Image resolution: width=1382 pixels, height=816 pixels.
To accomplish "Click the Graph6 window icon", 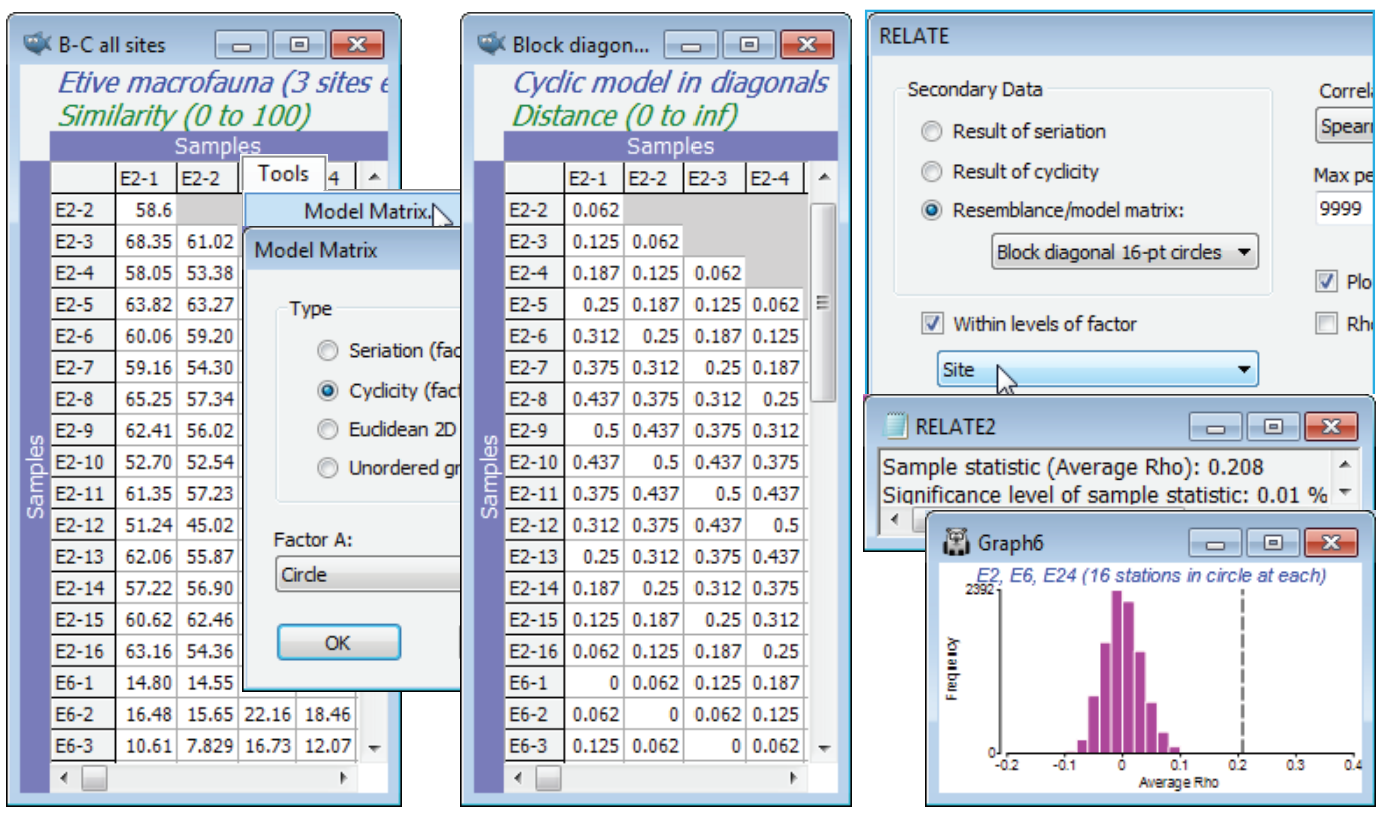I will pyautogui.click(x=956, y=542).
